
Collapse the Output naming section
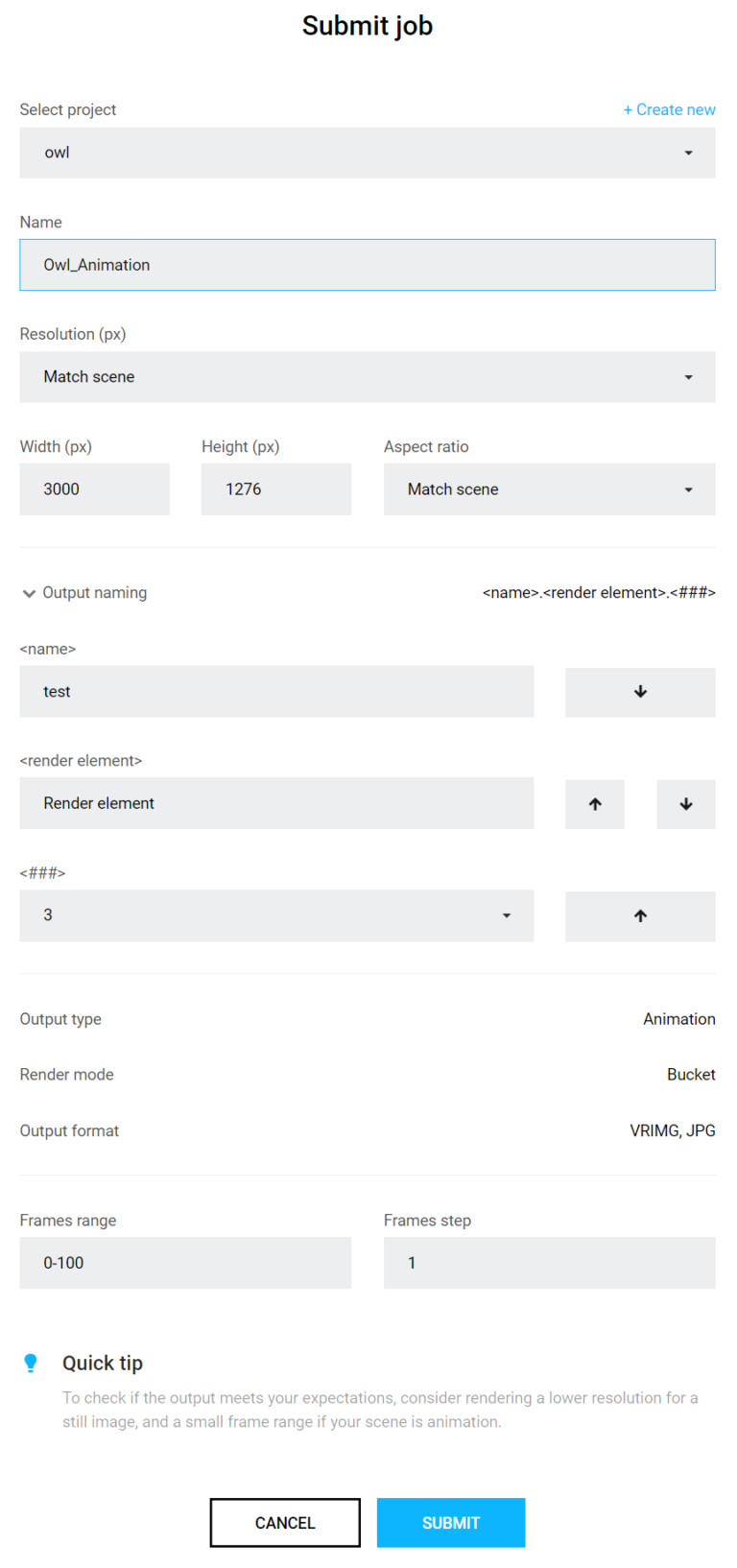coord(29,593)
